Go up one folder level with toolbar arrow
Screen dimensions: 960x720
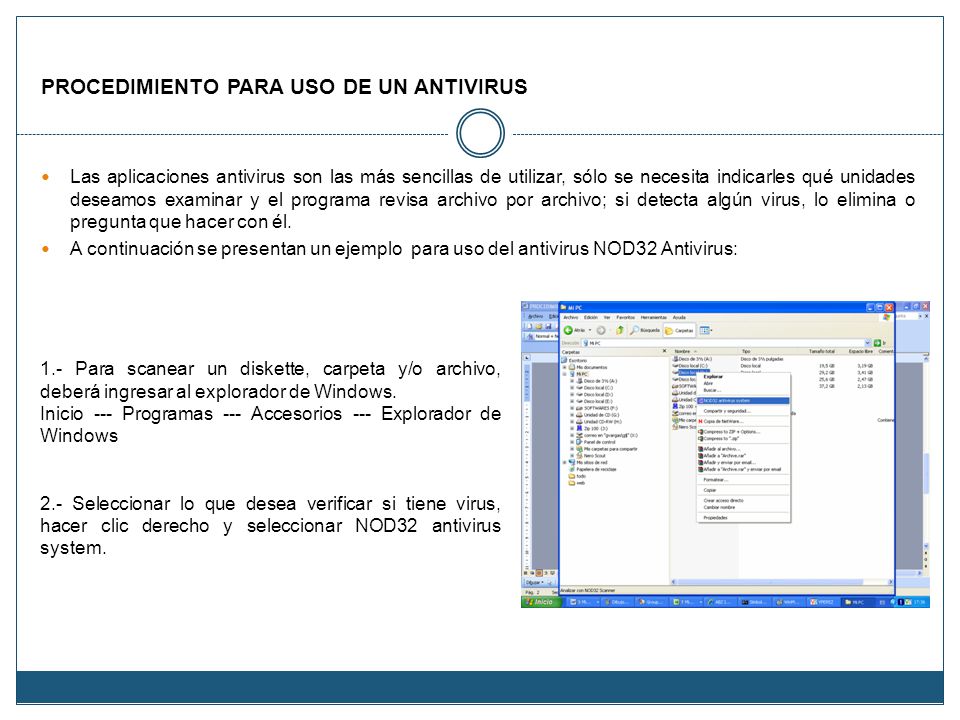pos(619,330)
